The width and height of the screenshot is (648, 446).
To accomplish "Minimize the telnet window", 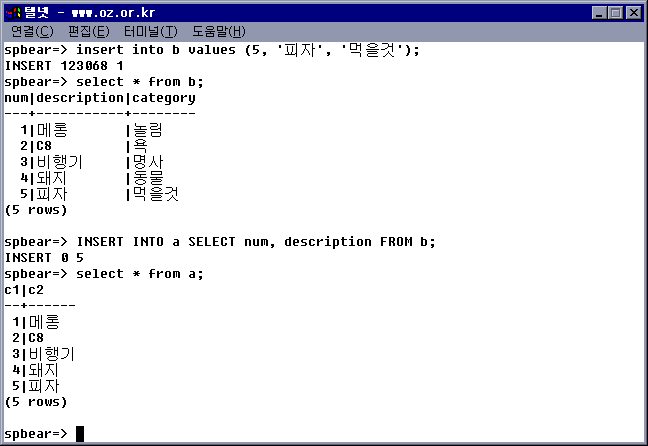I will tap(599, 13).
